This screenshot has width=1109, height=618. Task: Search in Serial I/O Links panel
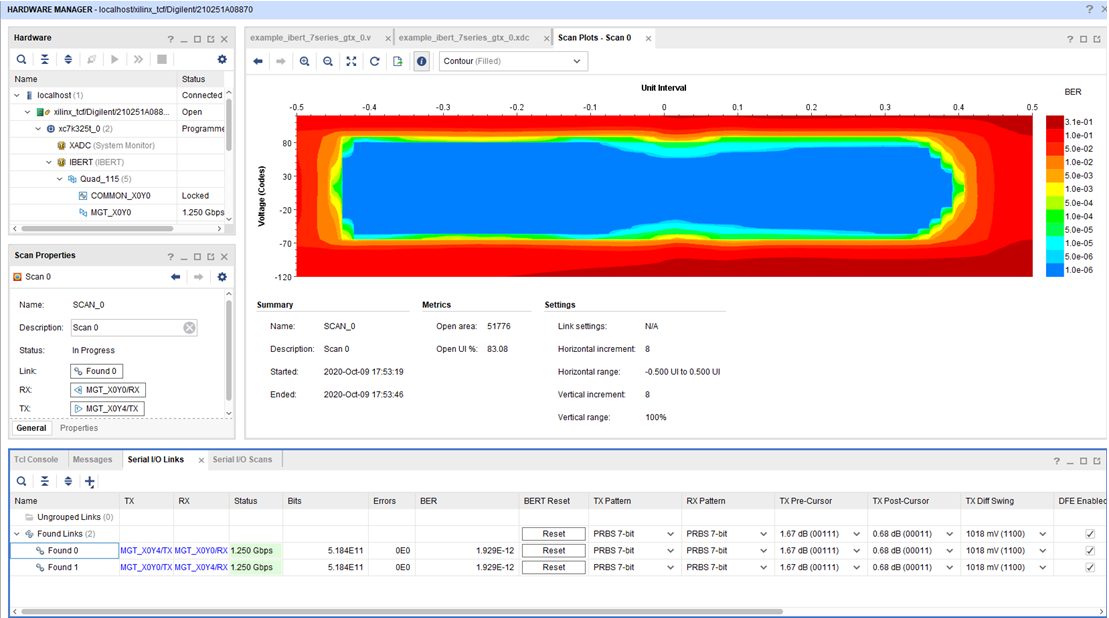pos(21,482)
